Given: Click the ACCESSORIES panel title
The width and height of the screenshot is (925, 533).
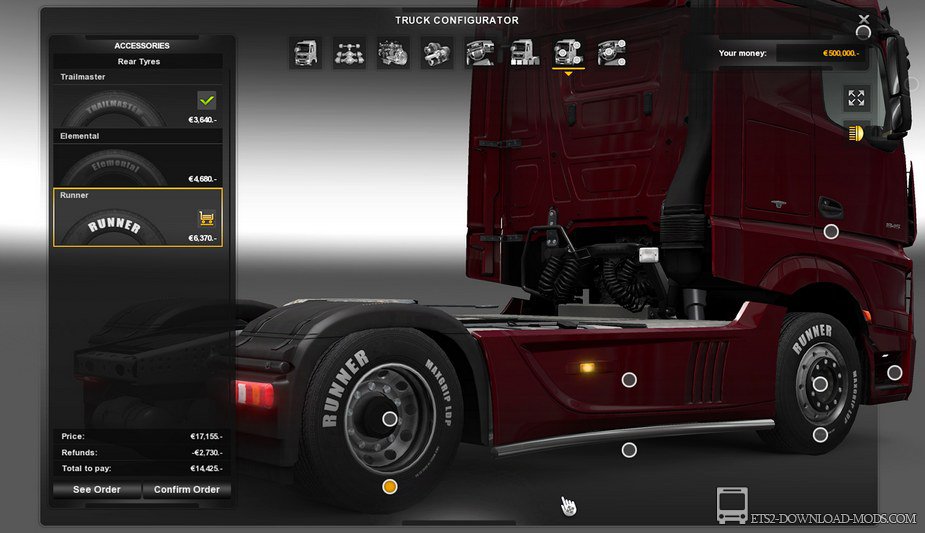Looking at the screenshot, I should (142, 45).
